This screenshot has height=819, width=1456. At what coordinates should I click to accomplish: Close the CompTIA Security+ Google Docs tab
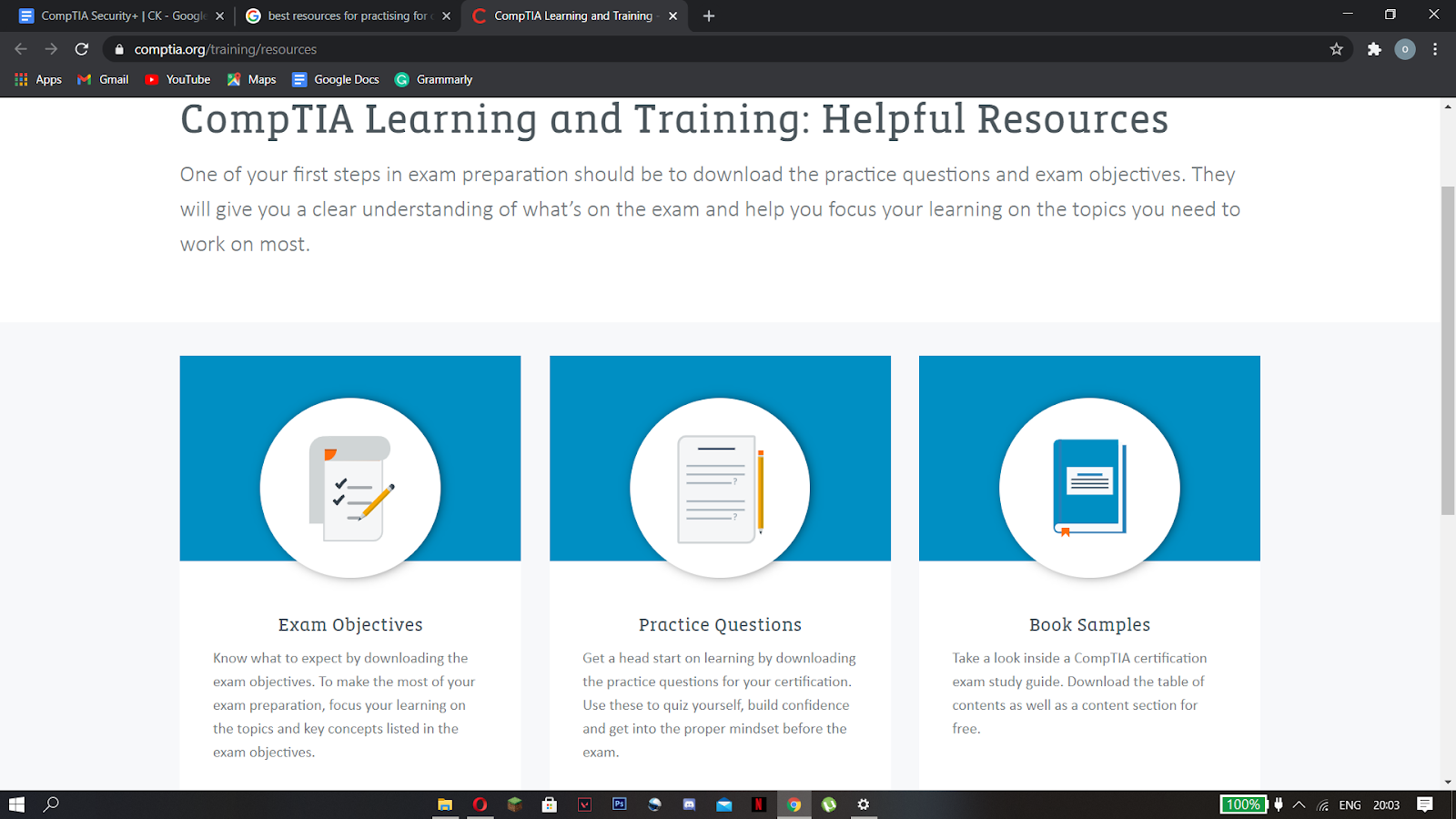pos(219,15)
